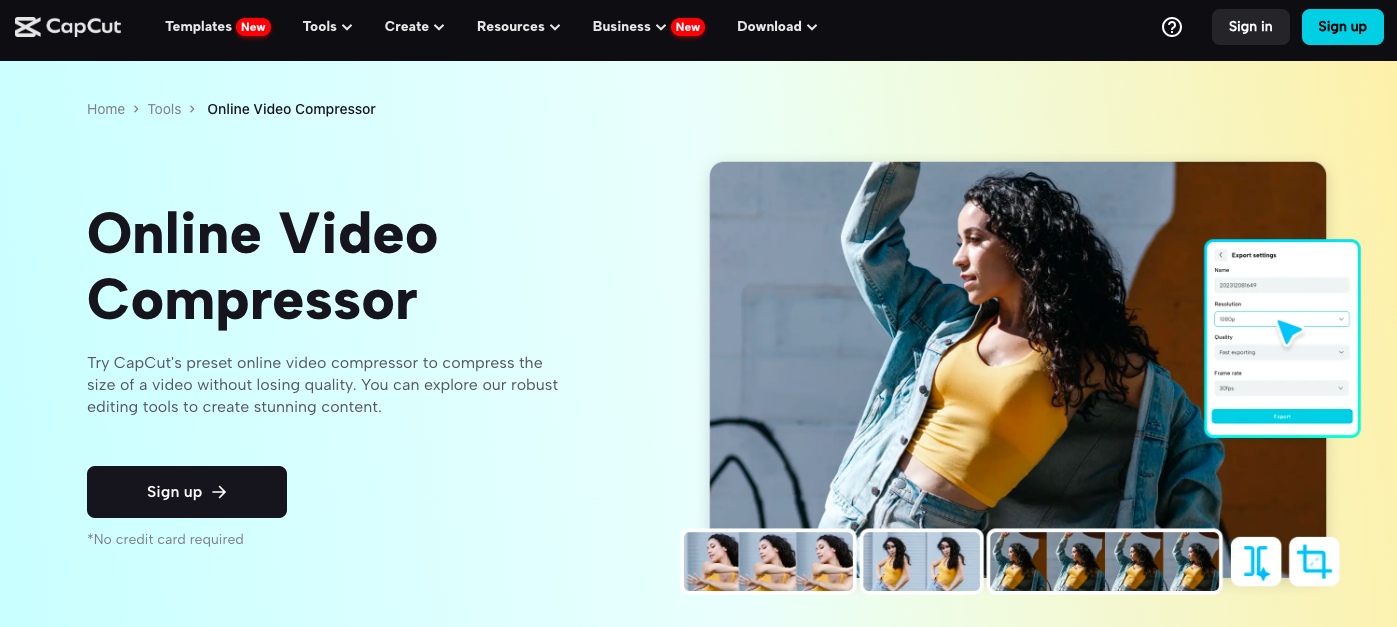Click the Sign in button
1397x627 pixels.
point(1250,27)
